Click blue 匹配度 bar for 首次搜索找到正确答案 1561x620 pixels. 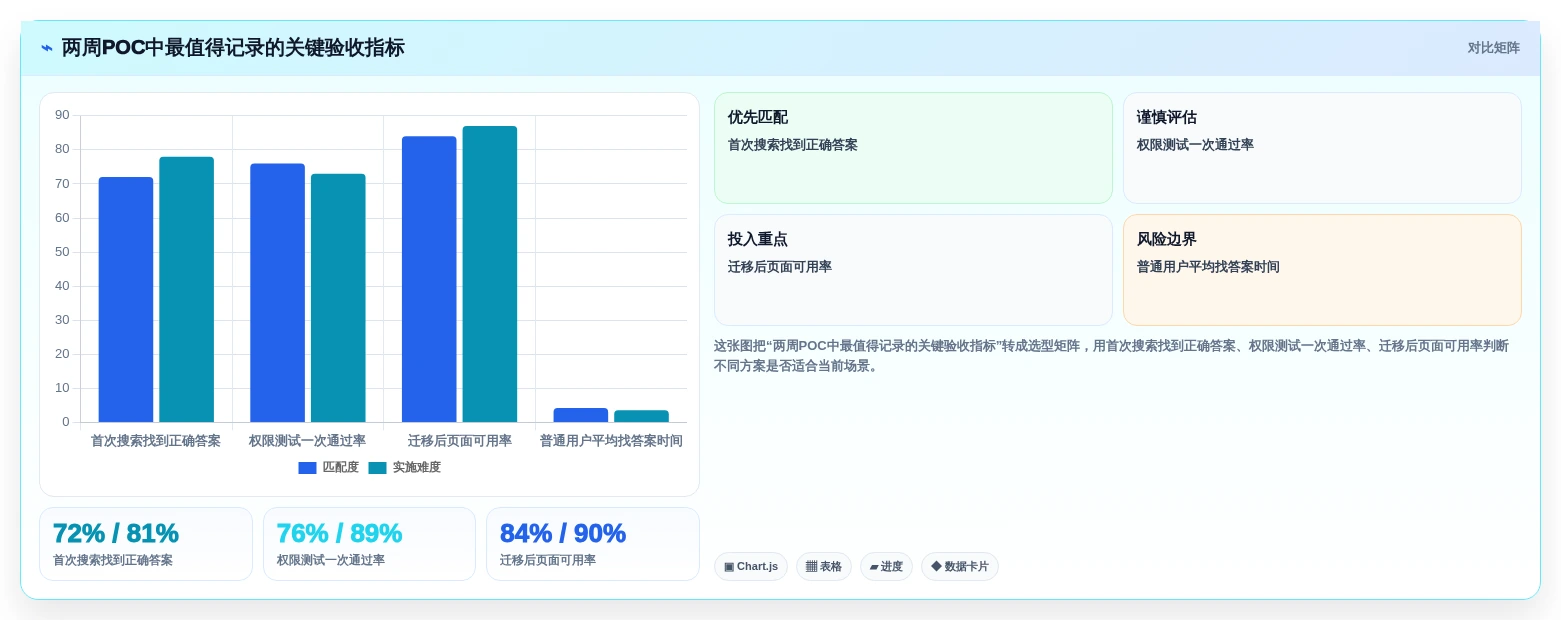126,300
